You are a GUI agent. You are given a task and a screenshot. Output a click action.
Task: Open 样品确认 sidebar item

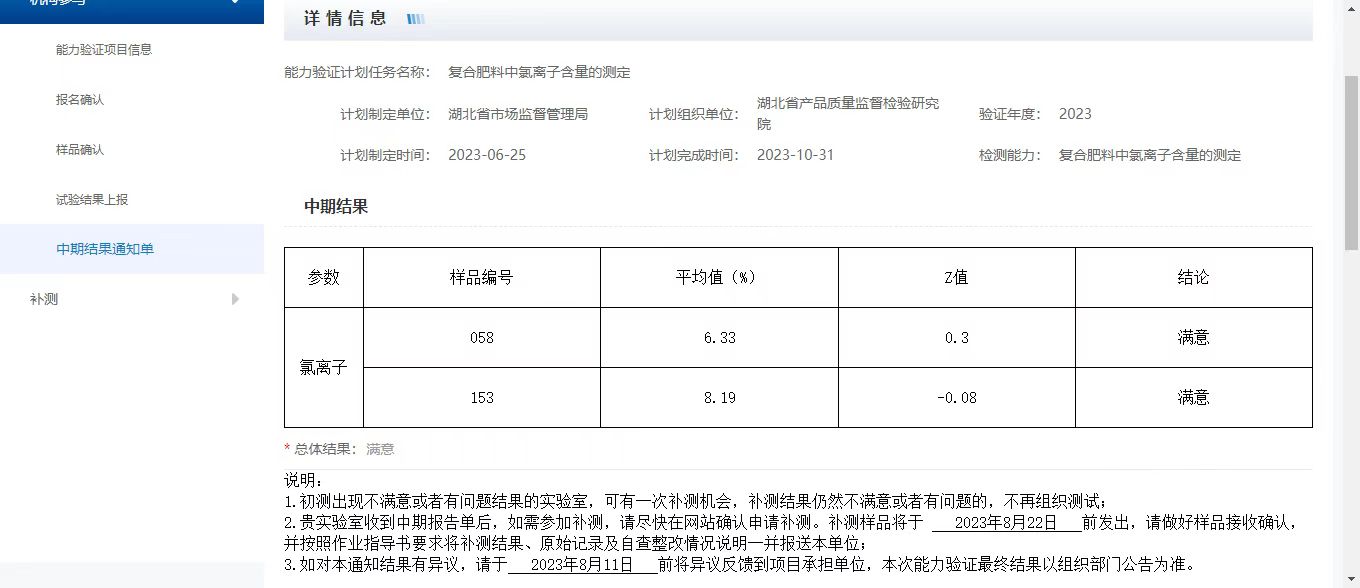coord(80,149)
